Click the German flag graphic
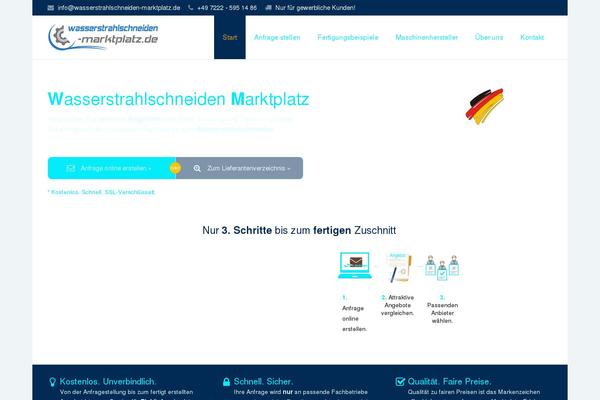600x400 pixels. coord(484,106)
